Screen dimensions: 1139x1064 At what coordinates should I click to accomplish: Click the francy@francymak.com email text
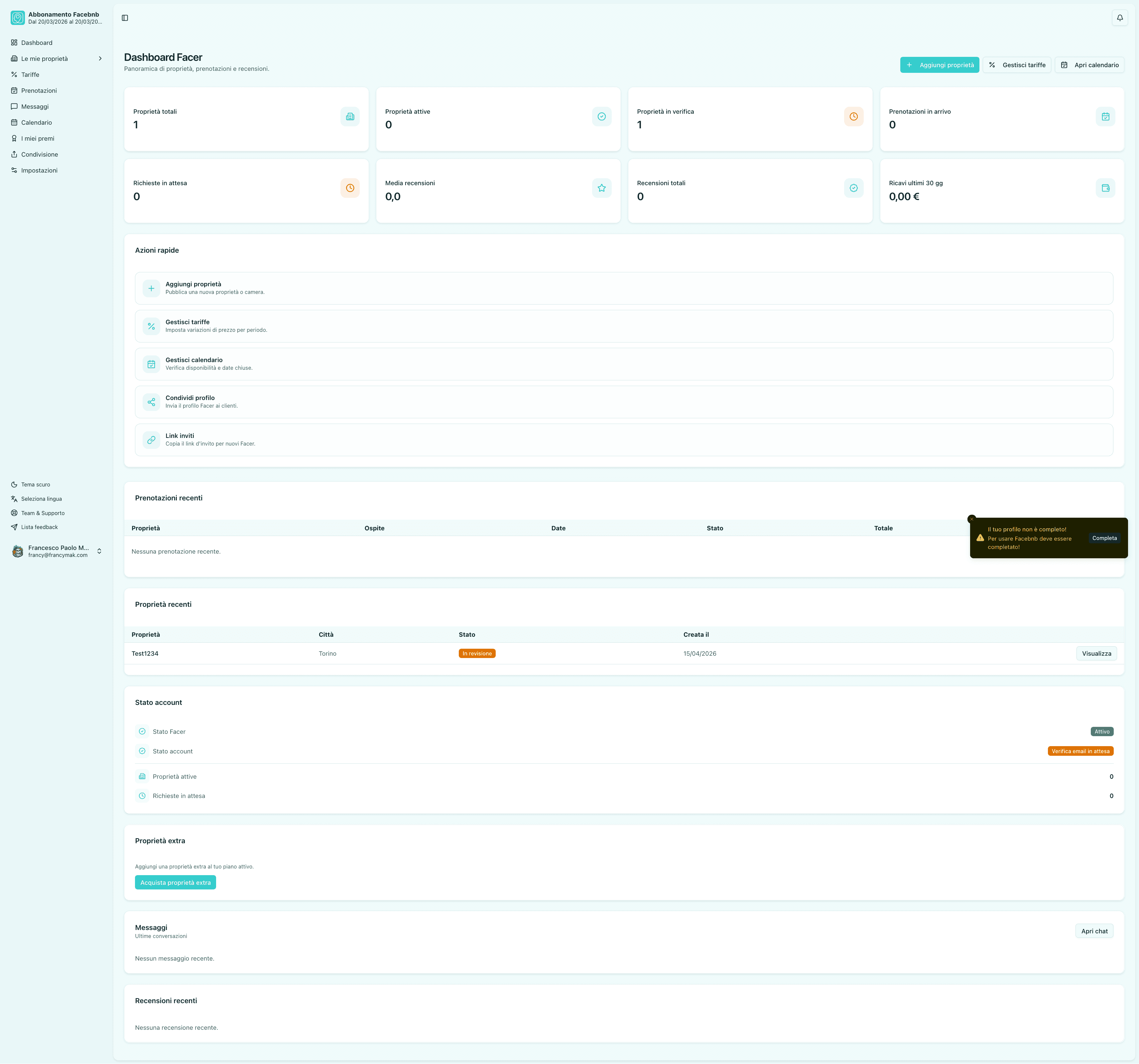point(58,555)
